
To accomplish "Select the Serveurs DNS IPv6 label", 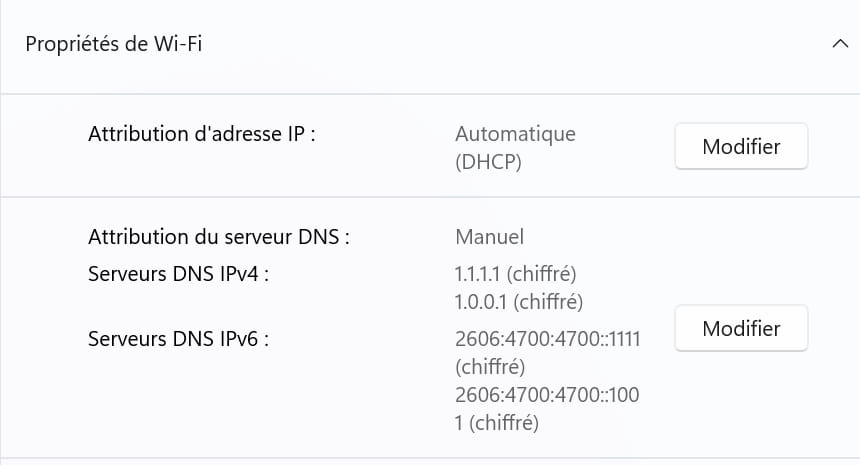I will coord(178,339).
